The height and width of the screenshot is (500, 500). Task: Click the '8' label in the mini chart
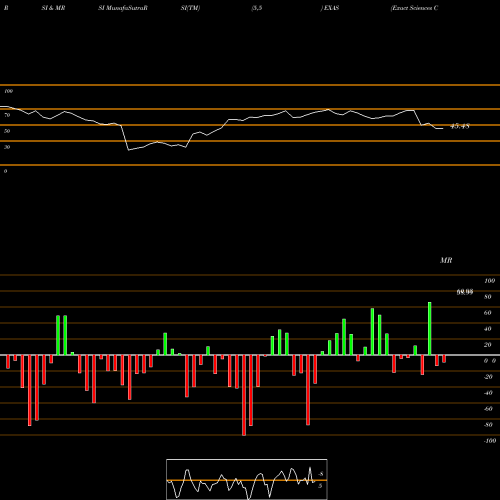tap(321, 474)
